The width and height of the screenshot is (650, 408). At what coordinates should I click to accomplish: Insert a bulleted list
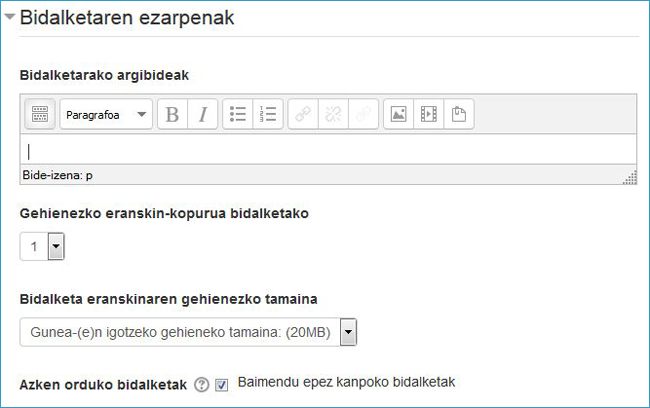[x=238, y=115]
